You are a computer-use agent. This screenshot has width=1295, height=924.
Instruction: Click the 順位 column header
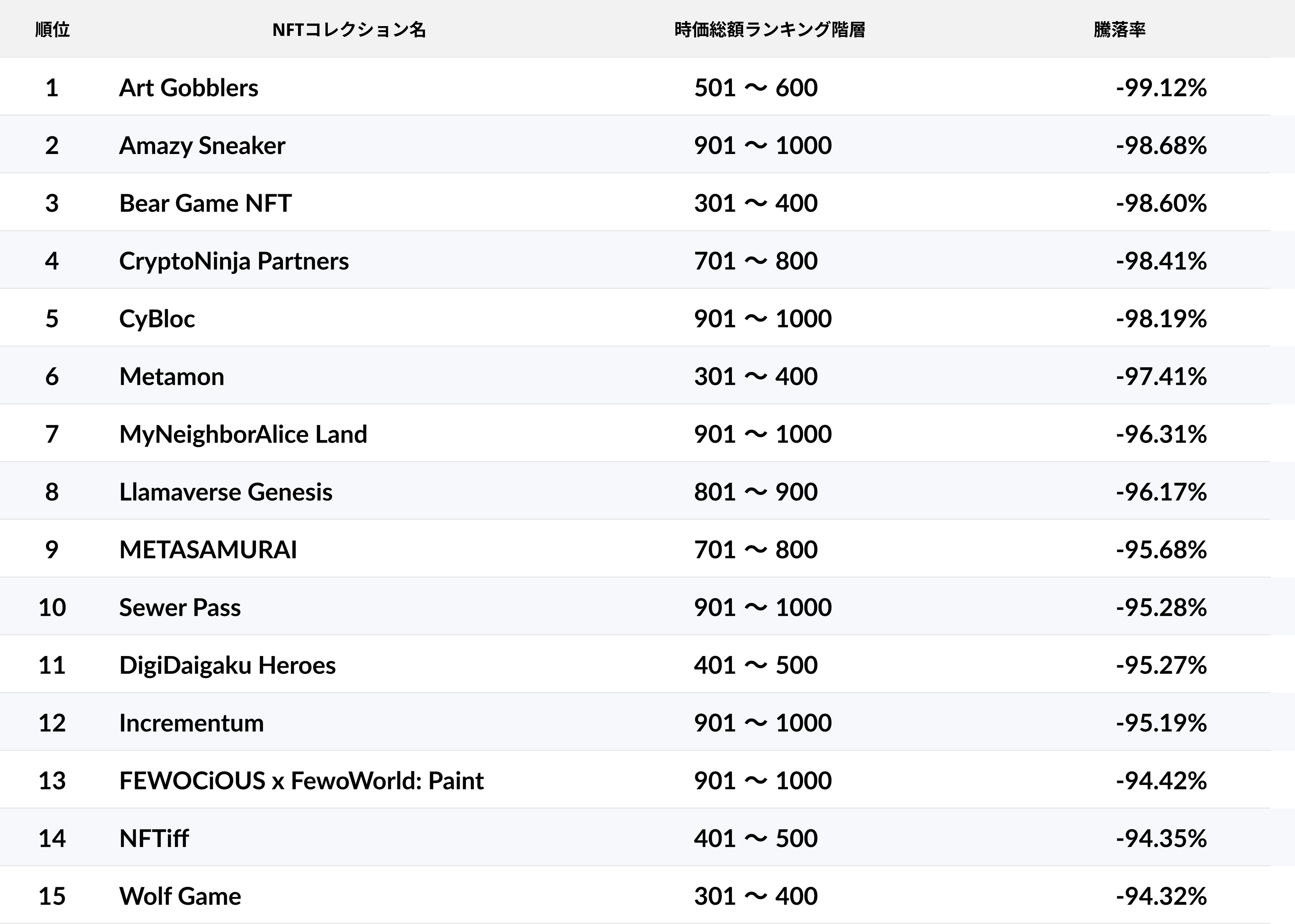coord(52,30)
